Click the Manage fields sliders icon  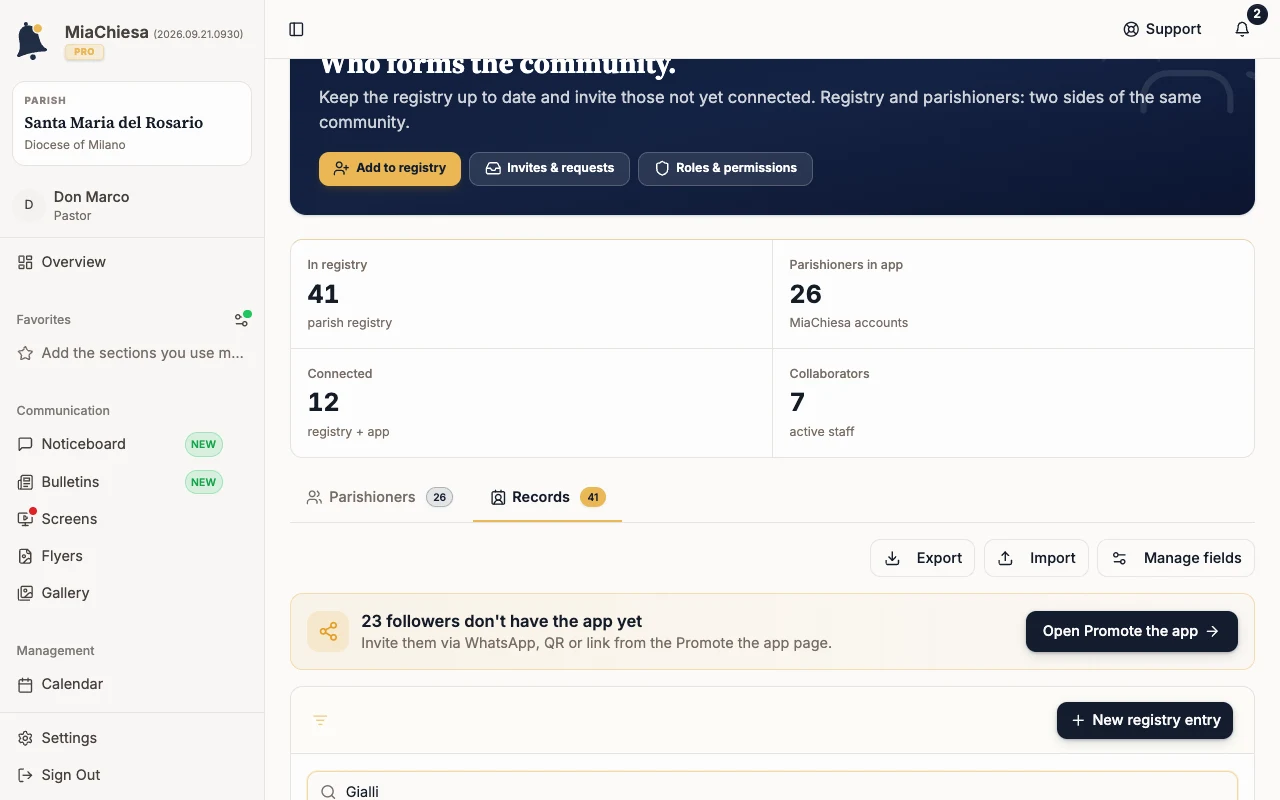click(x=1120, y=558)
